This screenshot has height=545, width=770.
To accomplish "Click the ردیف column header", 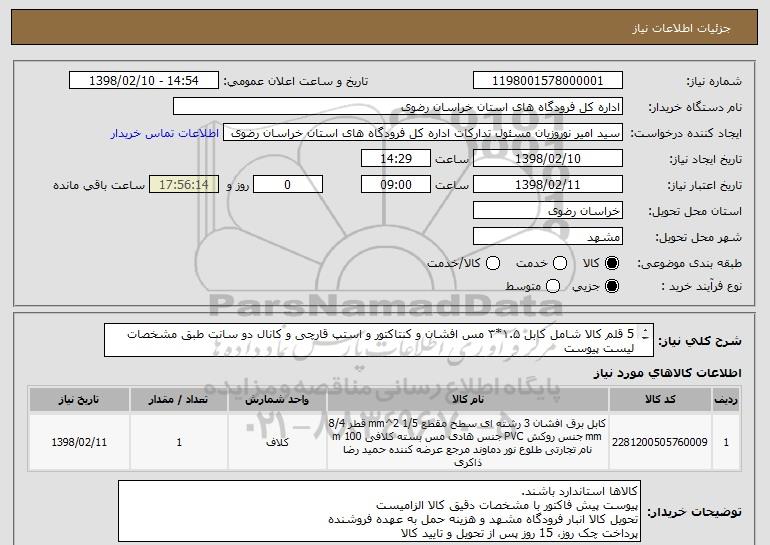I will [726, 400].
